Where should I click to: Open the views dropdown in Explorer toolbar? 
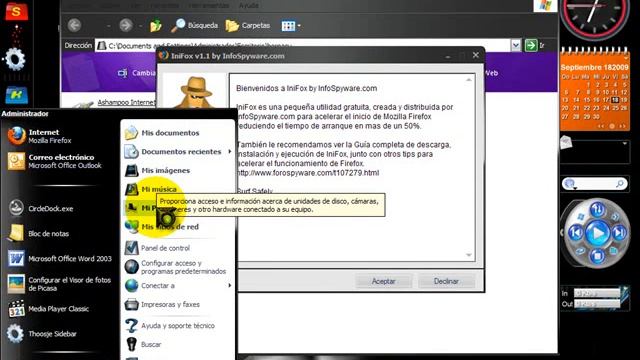pos(291,26)
